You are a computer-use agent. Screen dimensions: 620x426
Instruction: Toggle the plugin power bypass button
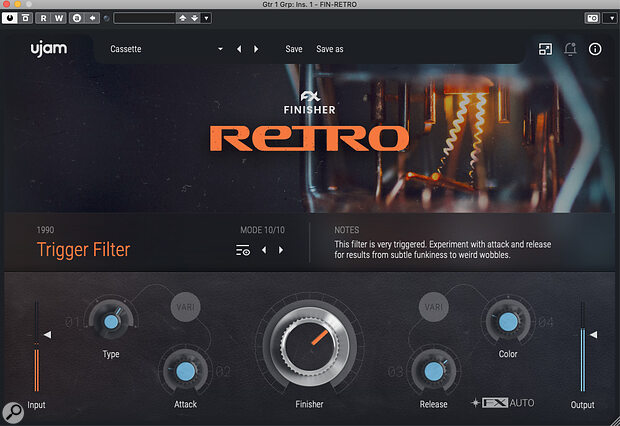[10, 18]
